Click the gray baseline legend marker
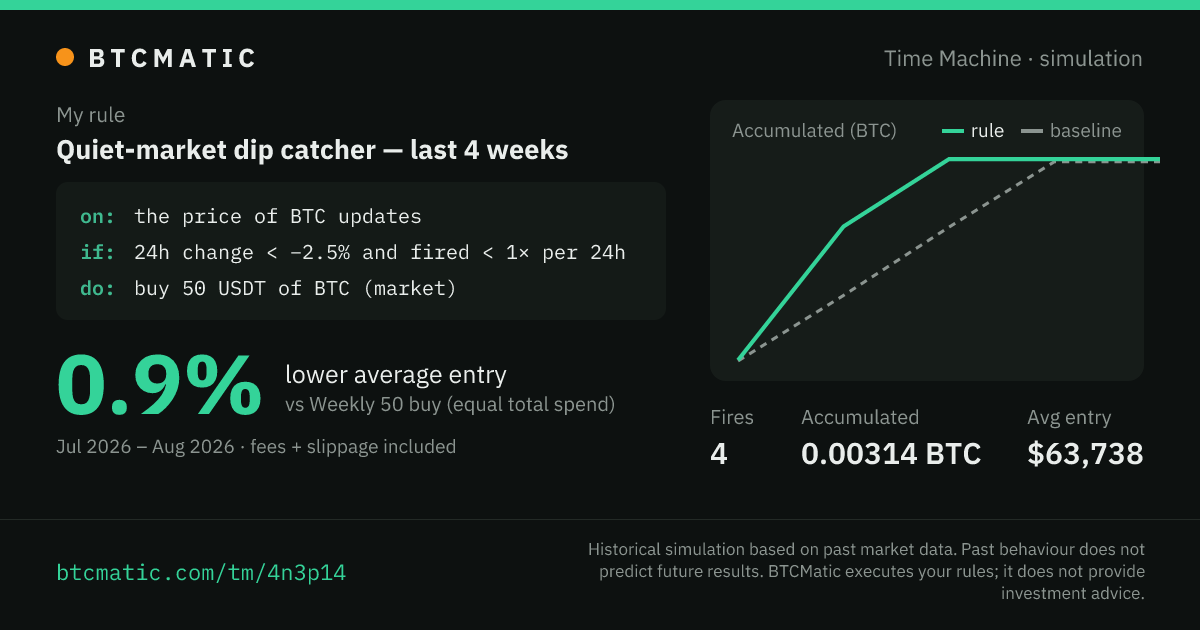This screenshot has width=1200, height=630. pos(1031,131)
